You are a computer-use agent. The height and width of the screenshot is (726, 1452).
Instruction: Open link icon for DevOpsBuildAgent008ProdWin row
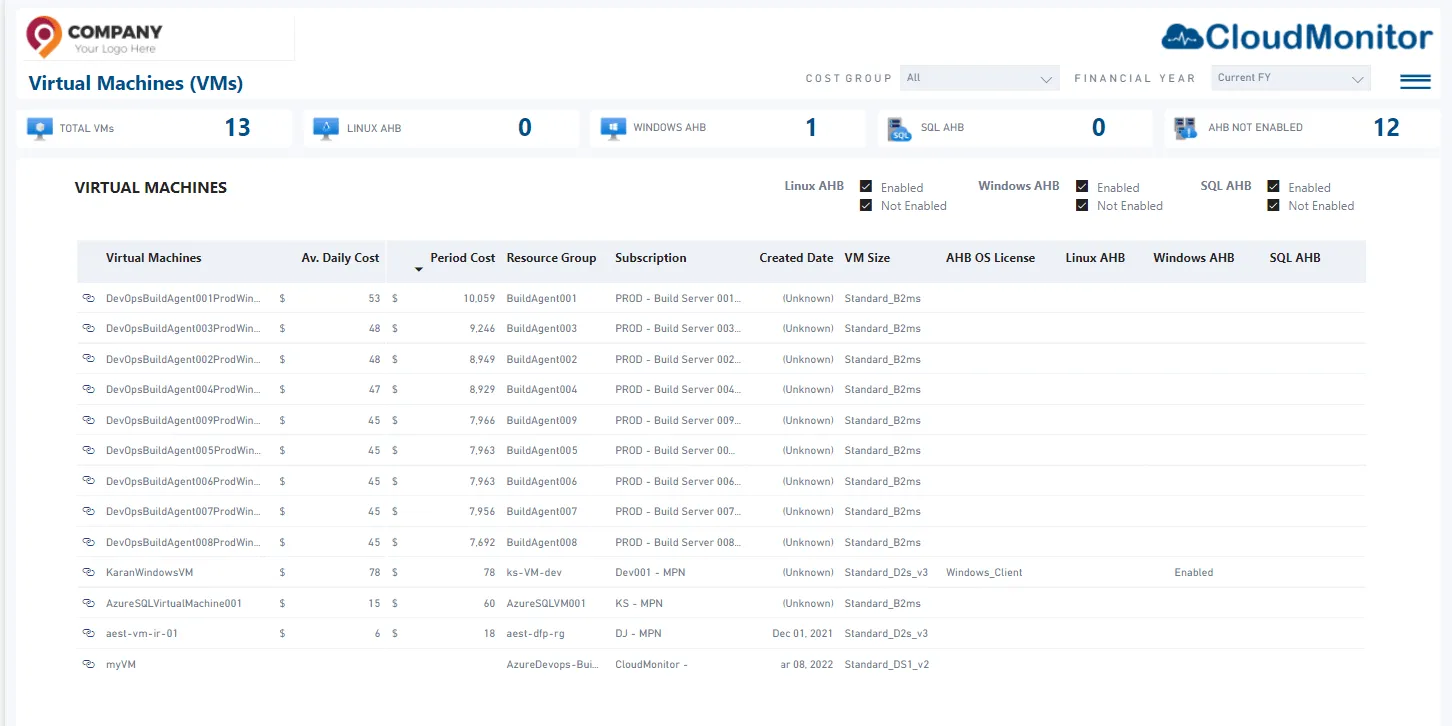88,542
